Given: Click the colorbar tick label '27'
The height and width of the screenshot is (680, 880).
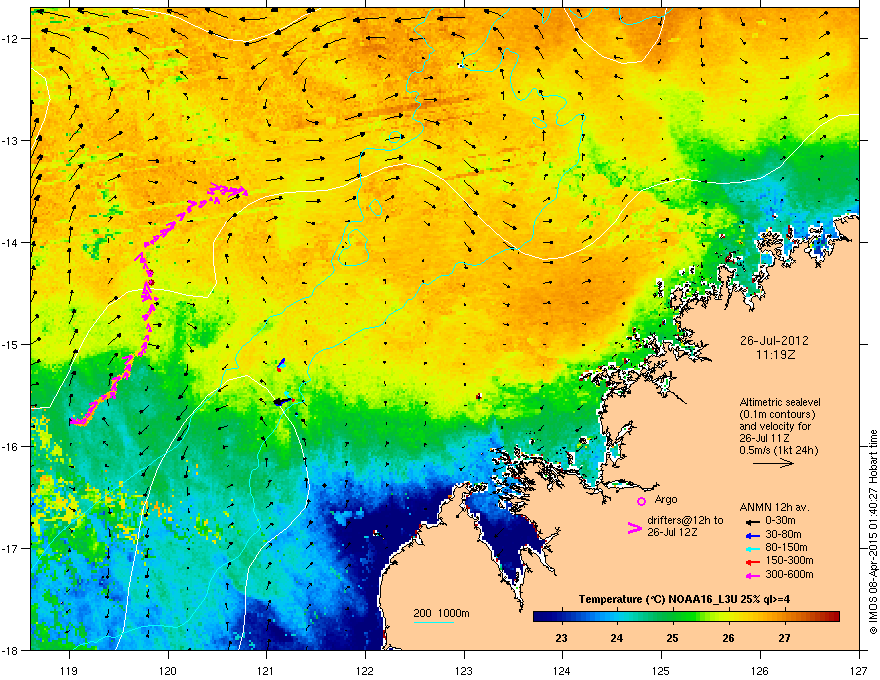Looking at the screenshot, I should (784, 638).
